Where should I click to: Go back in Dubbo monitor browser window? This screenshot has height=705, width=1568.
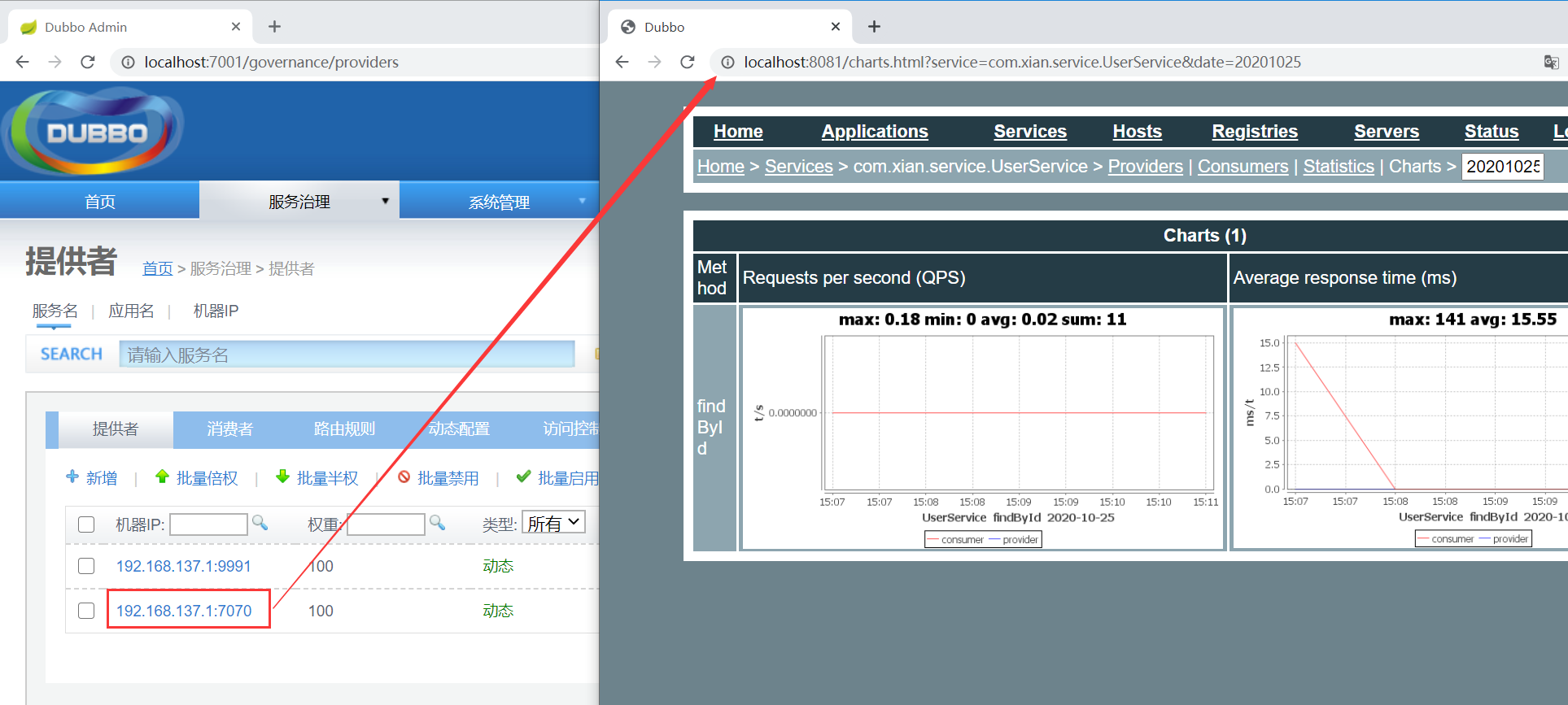tap(622, 62)
